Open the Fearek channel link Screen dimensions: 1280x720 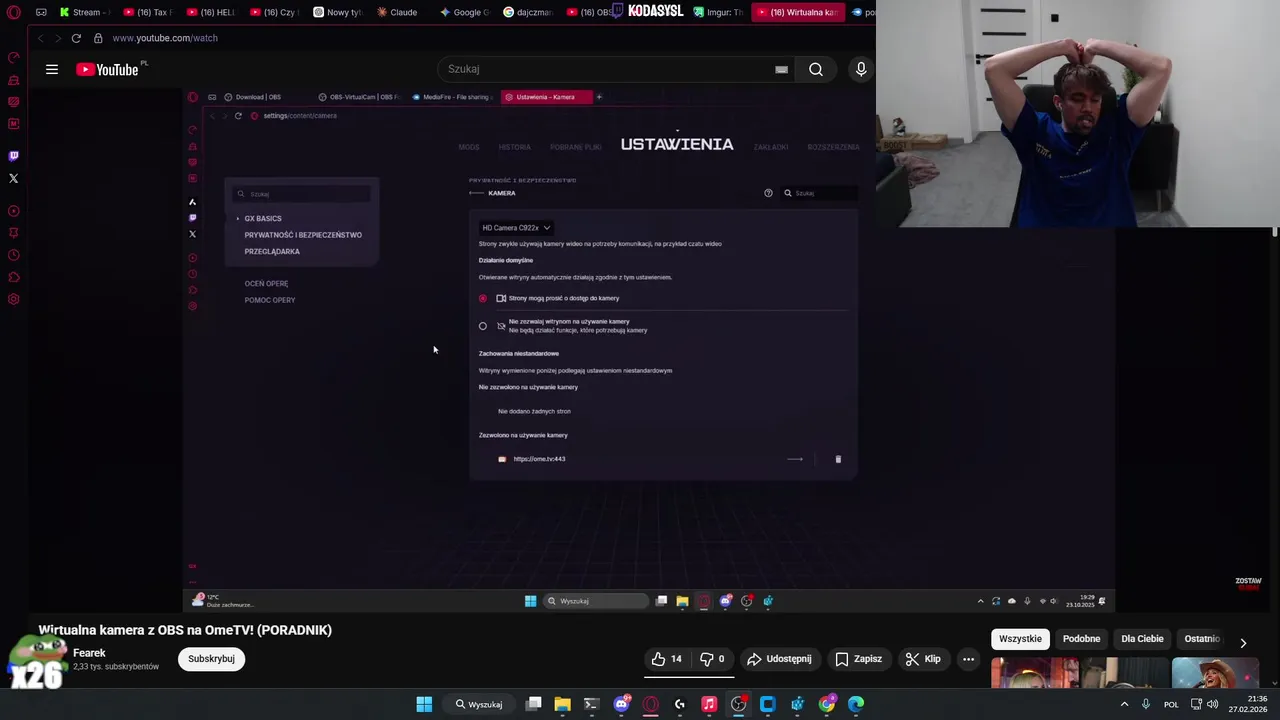89,653
